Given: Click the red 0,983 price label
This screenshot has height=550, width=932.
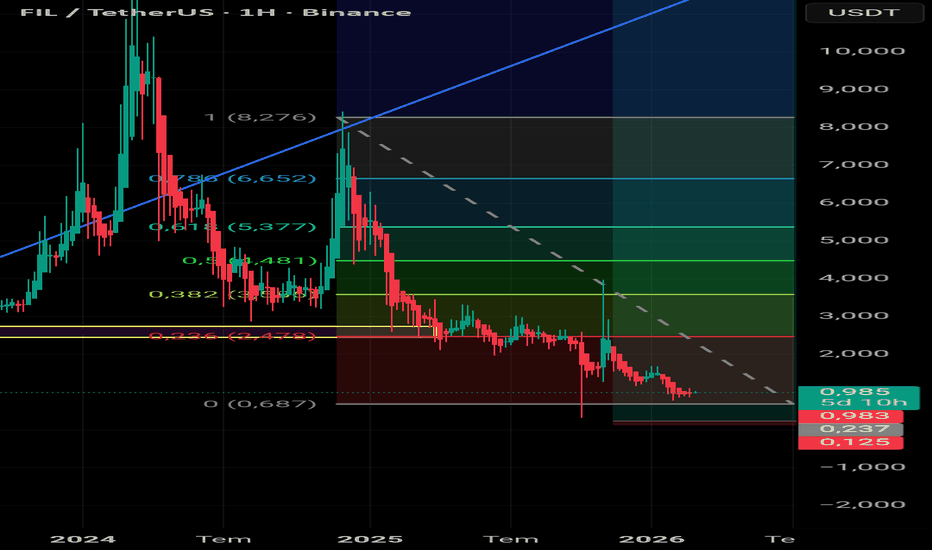Looking at the screenshot, I should [x=851, y=416].
